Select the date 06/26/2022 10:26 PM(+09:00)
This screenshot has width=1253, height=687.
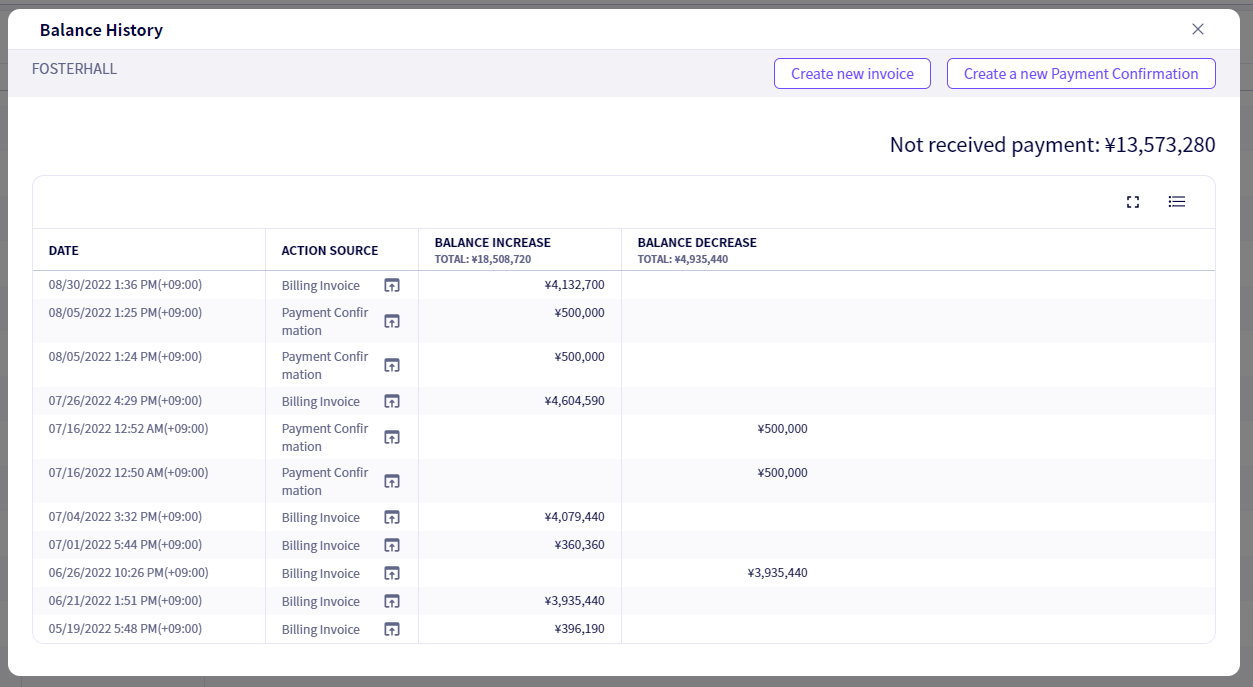click(x=129, y=573)
